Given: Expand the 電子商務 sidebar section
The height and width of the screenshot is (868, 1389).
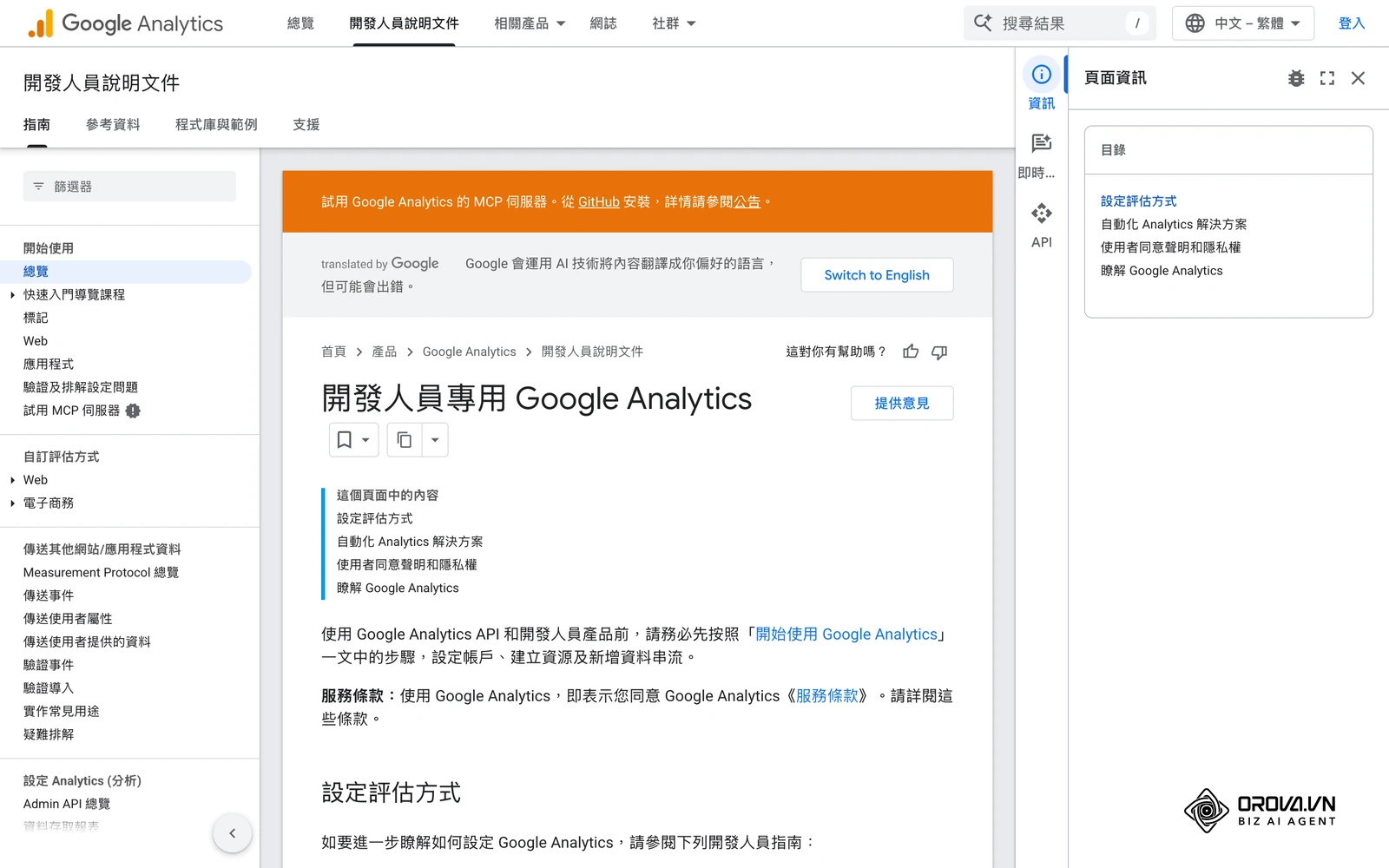Looking at the screenshot, I should 13,503.
